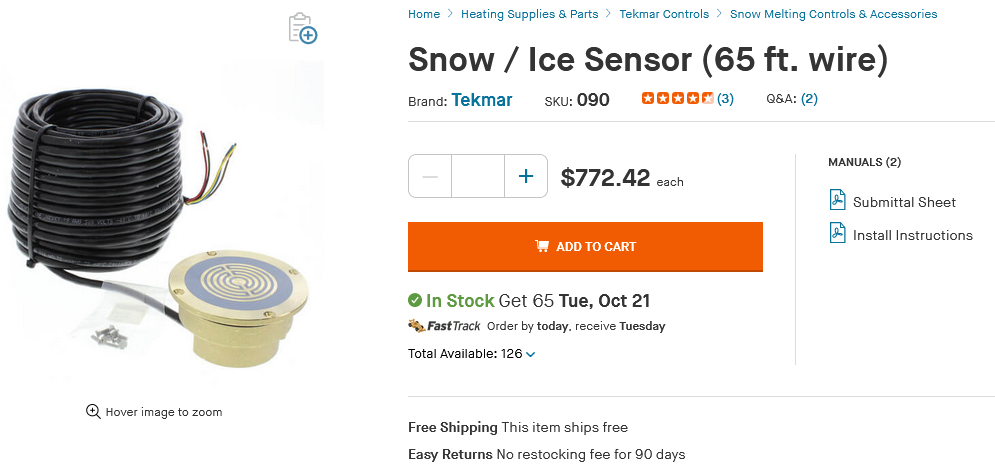Open the Home breadcrumb

click(424, 14)
